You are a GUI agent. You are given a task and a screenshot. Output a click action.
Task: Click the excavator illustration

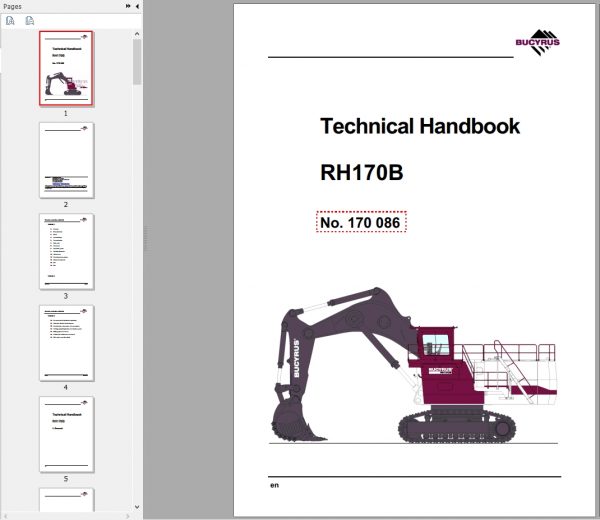pyautogui.click(x=413, y=365)
